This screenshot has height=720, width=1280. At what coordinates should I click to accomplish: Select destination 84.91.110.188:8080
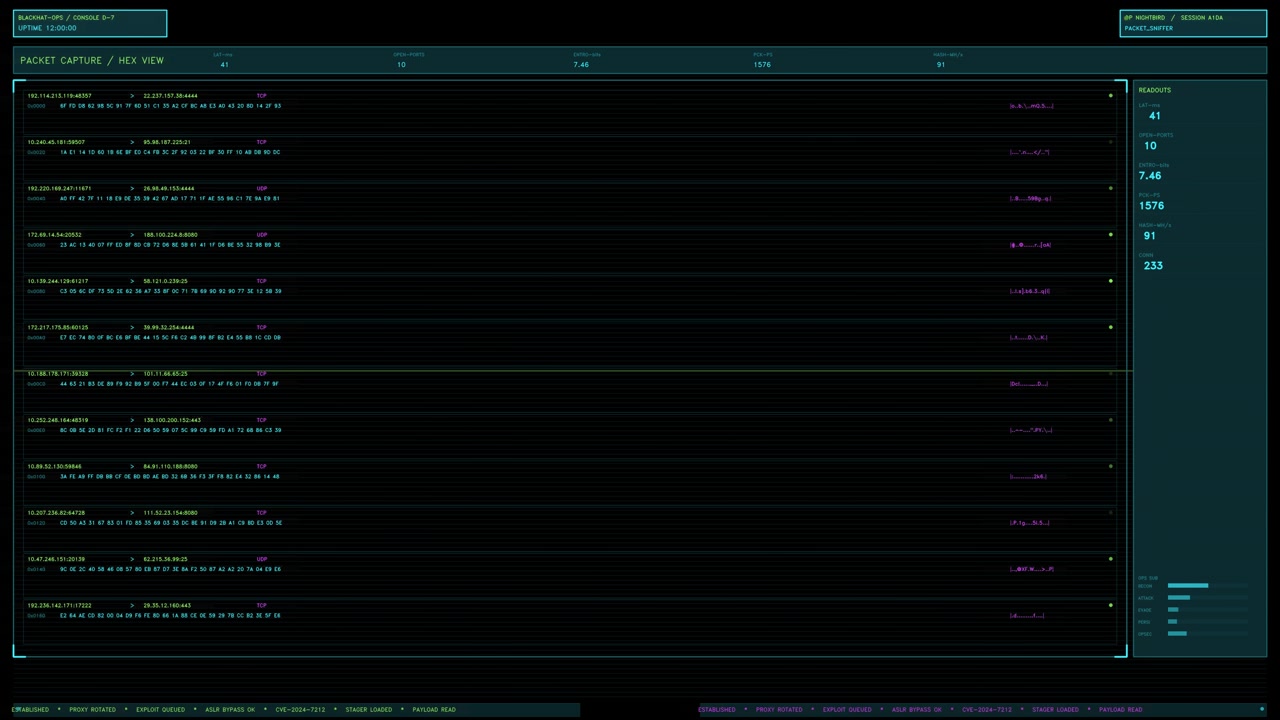[x=170, y=466]
